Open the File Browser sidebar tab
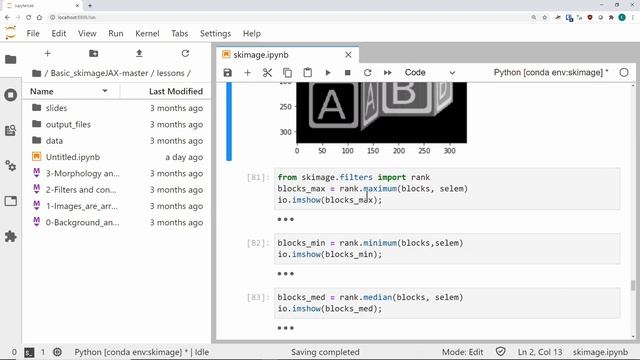This screenshot has width=640, height=360. [11, 60]
